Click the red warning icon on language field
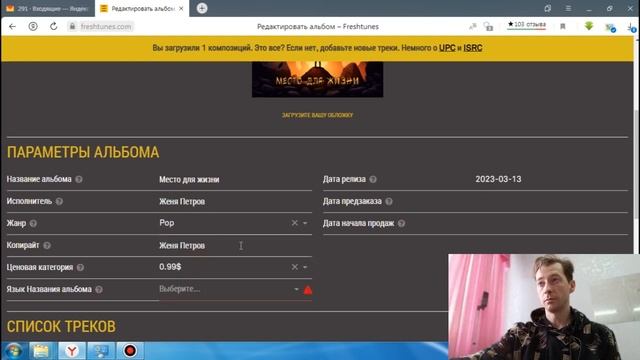 308,290
